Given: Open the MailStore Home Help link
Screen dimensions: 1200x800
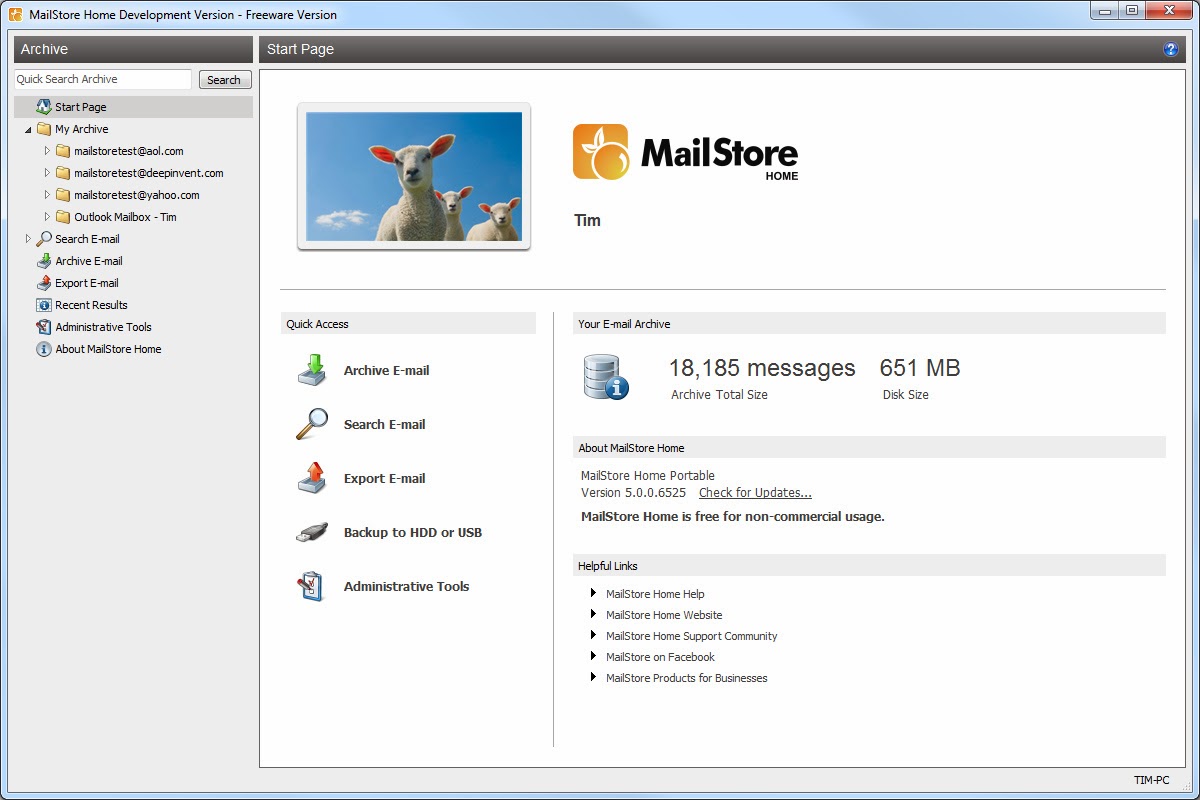Looking at the screenshot, I should point(655,594).
